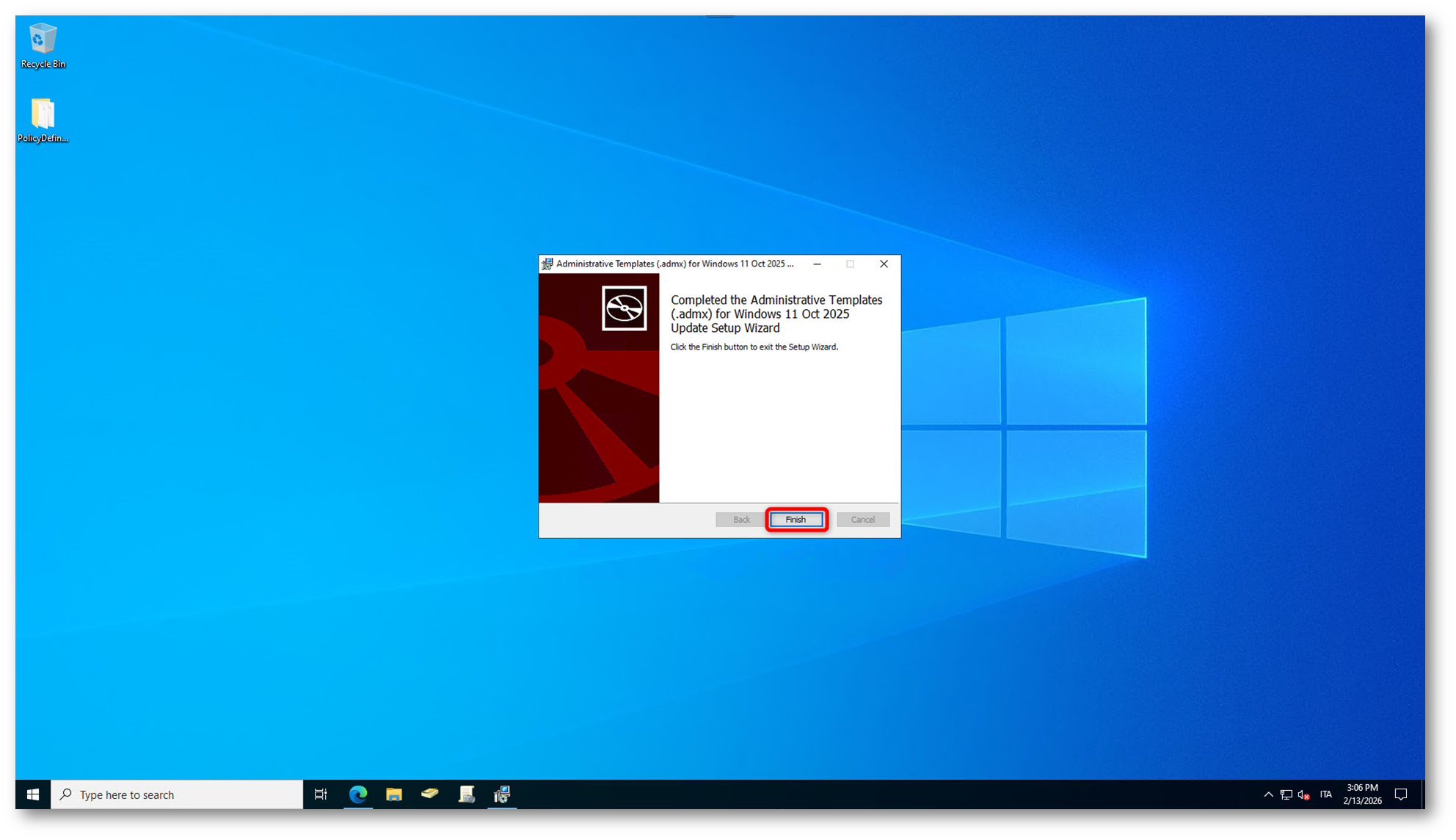Switch the ITA input language indicator
Image resolution: width=1456 pixels, height=840 pixels.
[x=1325, y=794]
